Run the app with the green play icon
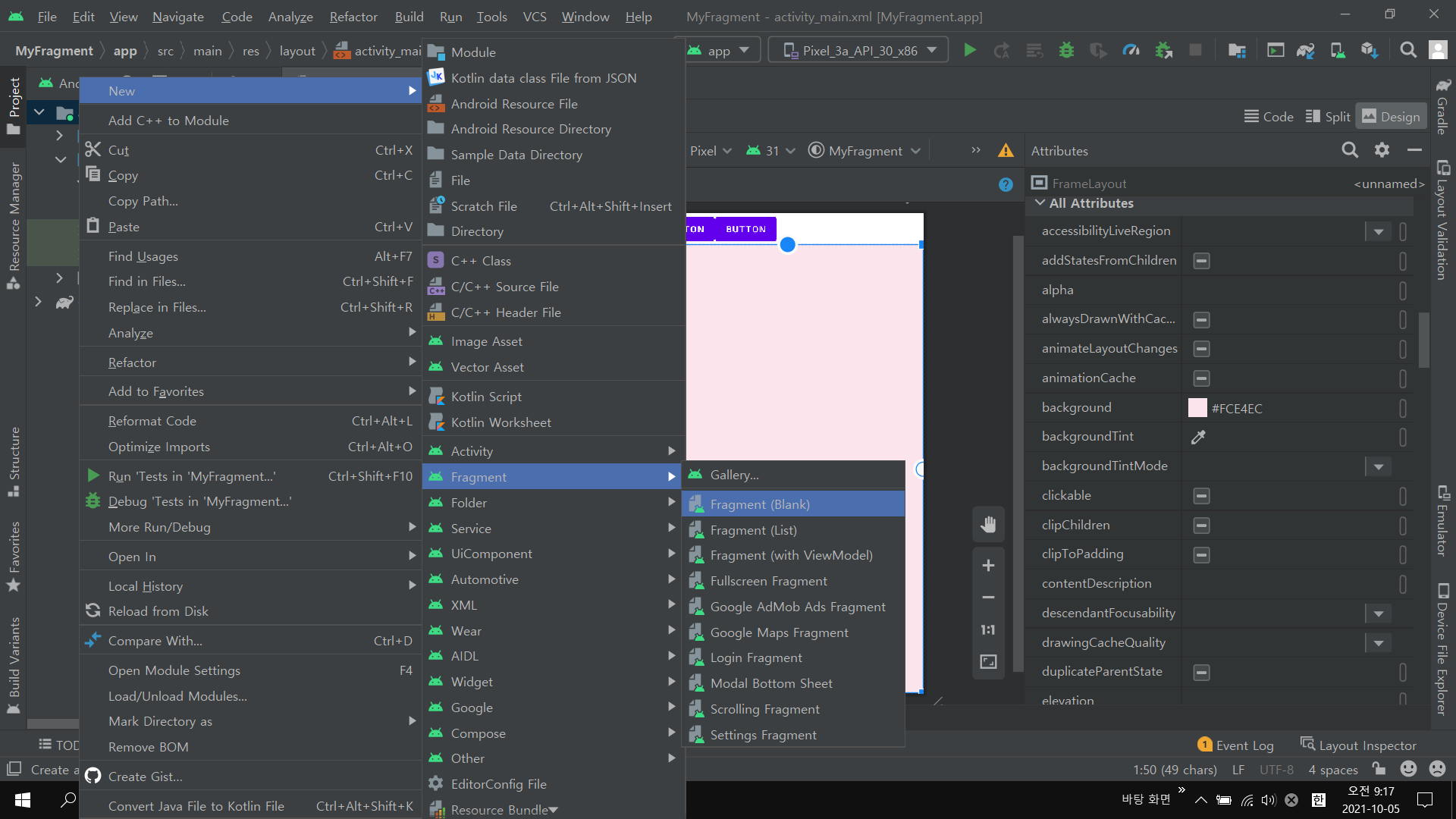 (969, 51)
